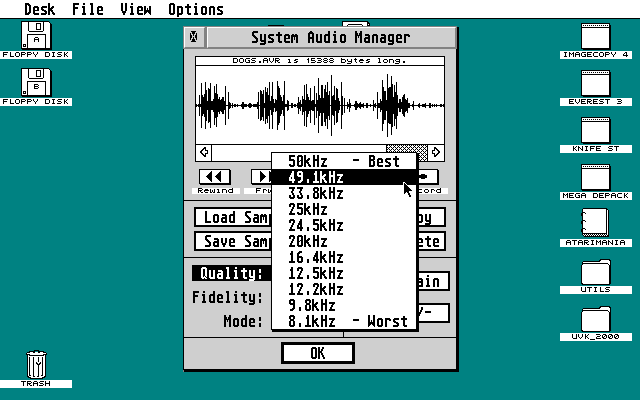The height and width of the screenshot is (400, 640).
Task: Pick 25kHz from the quality list
Action: pyautogui.click(x=344, y=209)
